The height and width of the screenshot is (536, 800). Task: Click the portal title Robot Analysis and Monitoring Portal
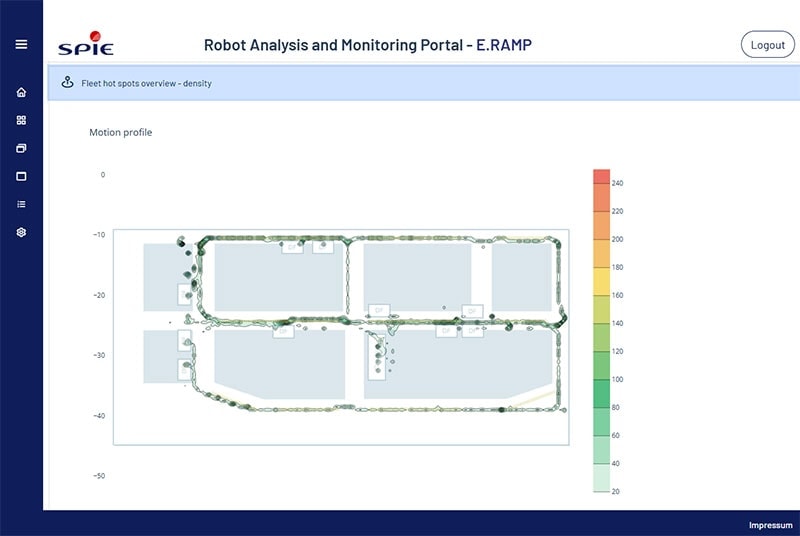point(367,45)
